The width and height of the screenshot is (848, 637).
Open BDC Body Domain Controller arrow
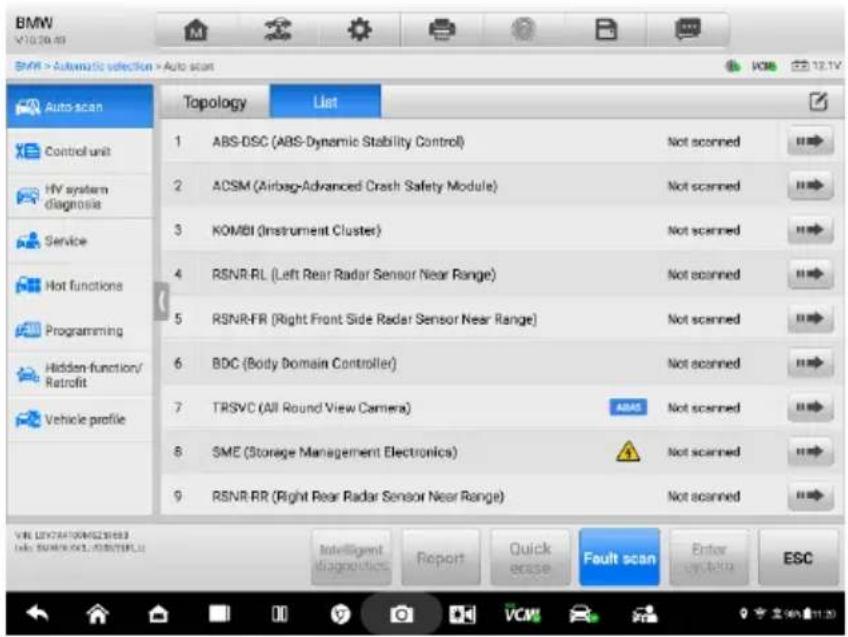pos(810,363)
